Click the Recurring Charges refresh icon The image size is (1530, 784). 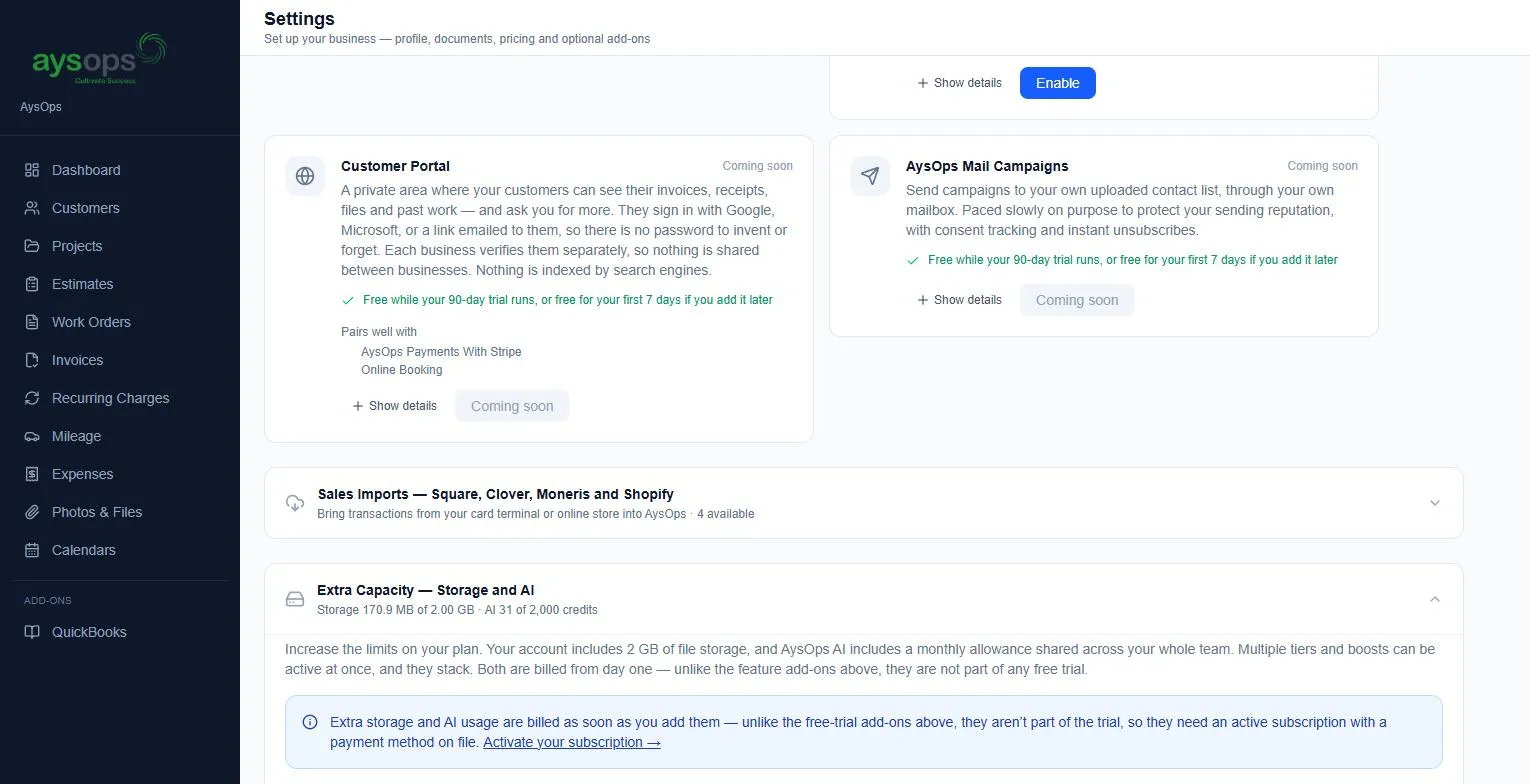pos(32,398)
